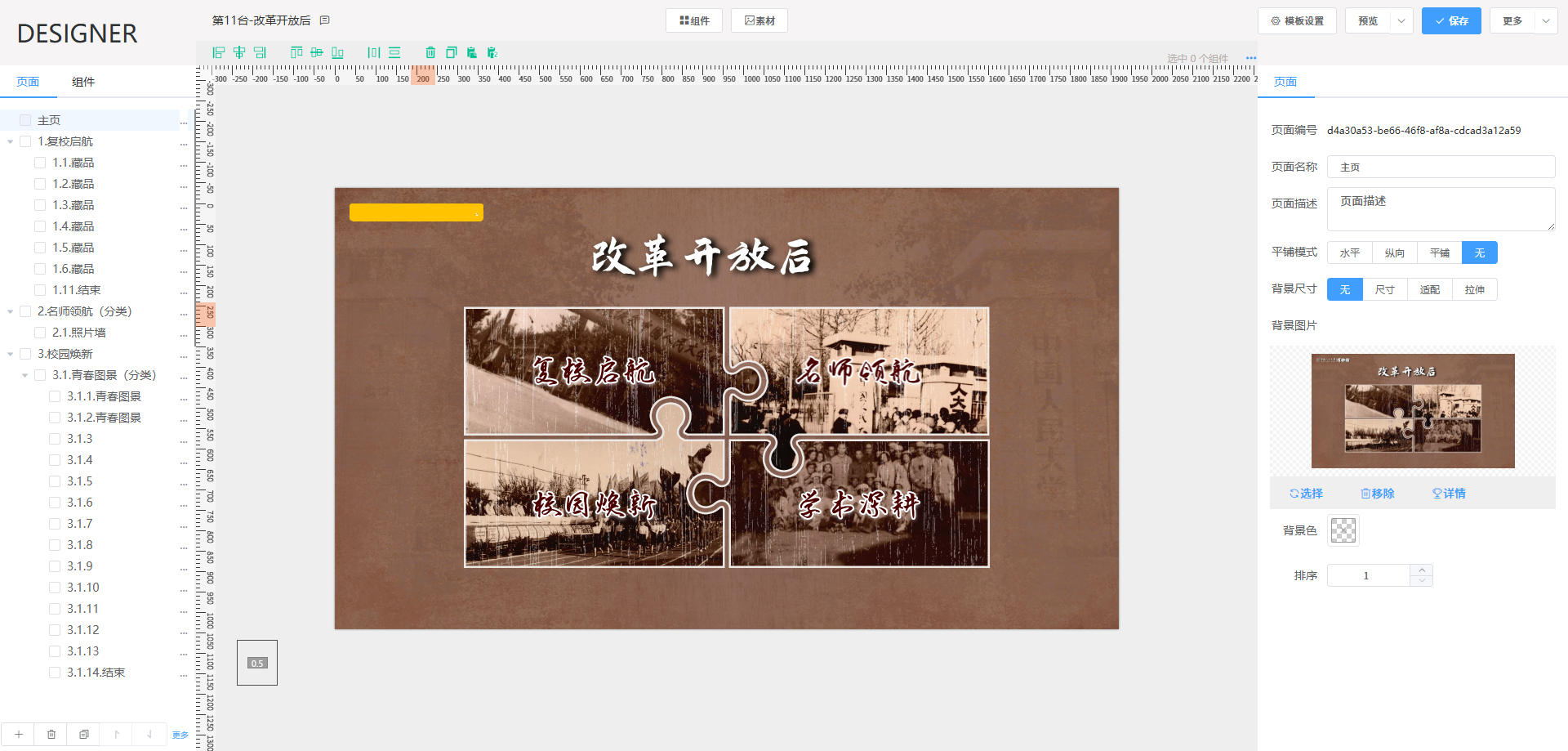Open the dropdown arrow beside 预览
Viewport: 1568px width, 751px height.
[1401, 20]
